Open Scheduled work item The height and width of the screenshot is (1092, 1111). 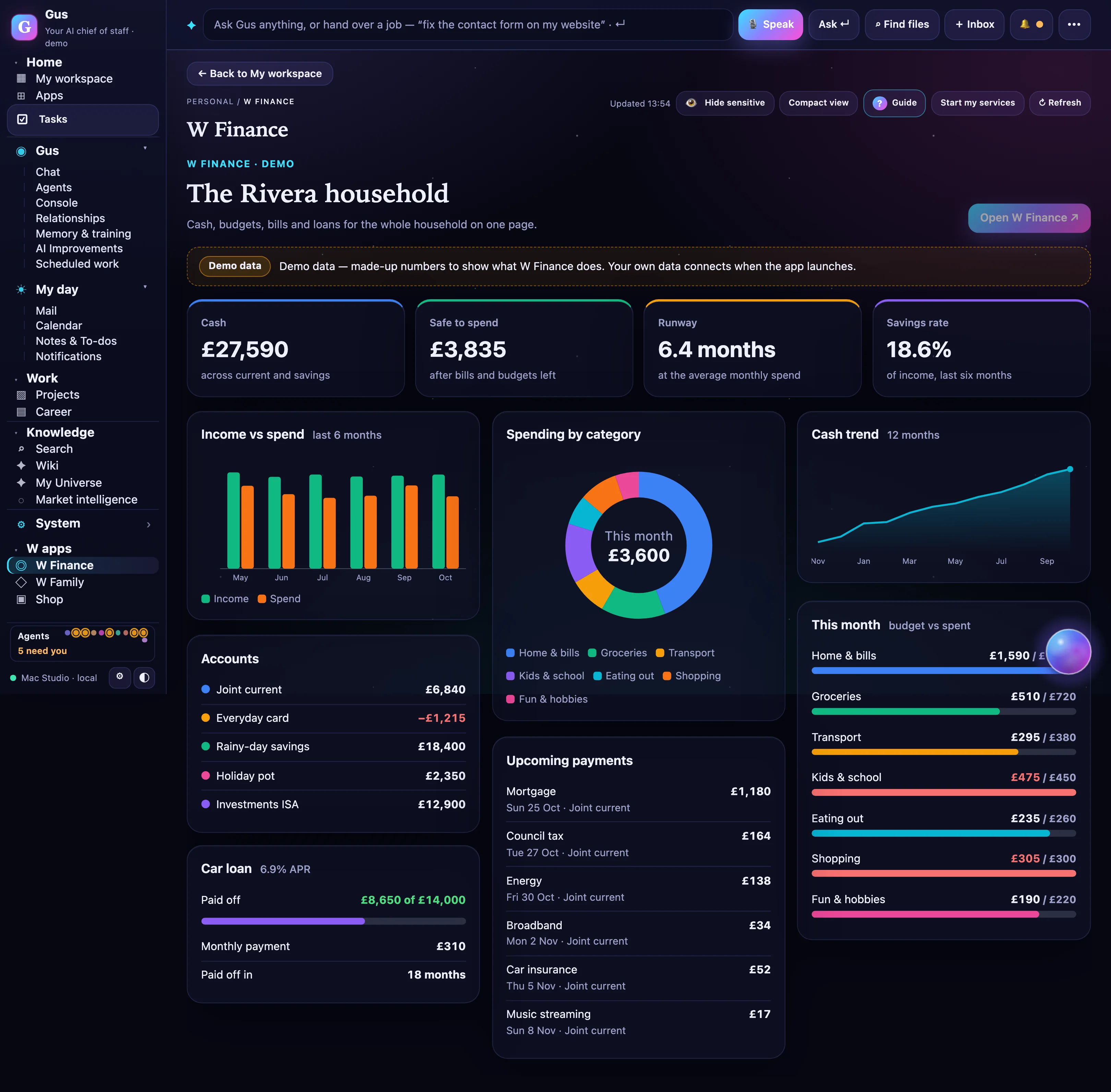point(77,264)
